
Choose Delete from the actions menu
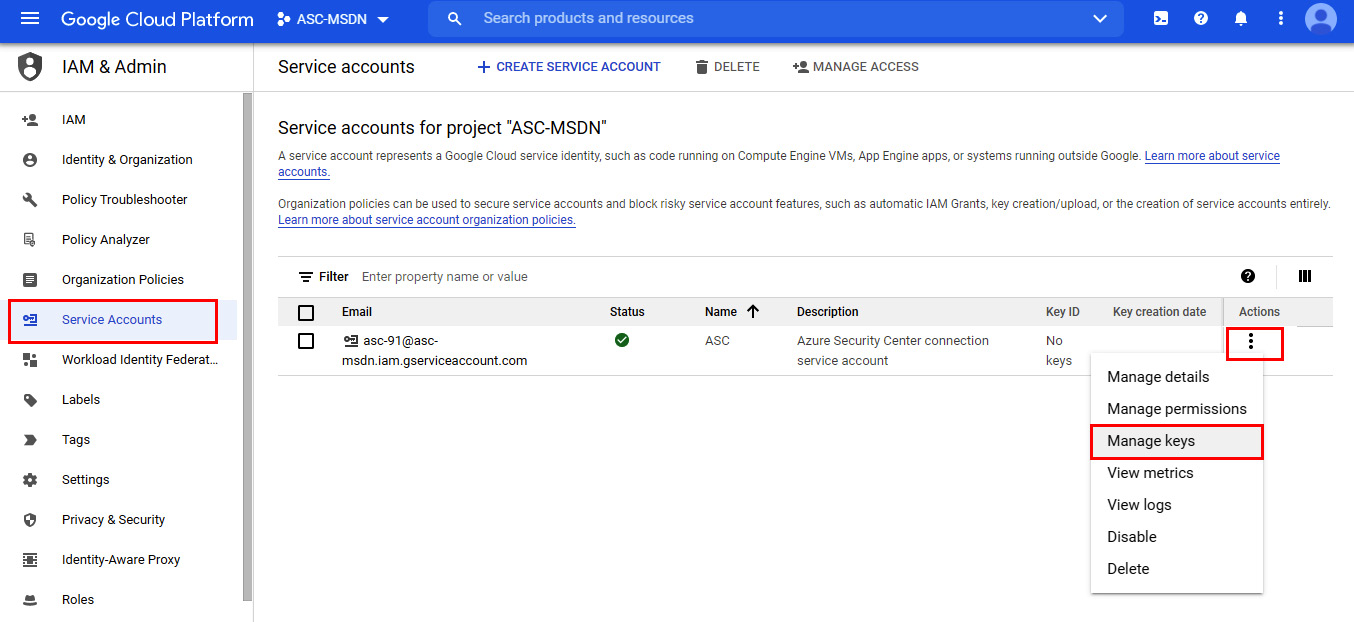[x=1177, y=569]
